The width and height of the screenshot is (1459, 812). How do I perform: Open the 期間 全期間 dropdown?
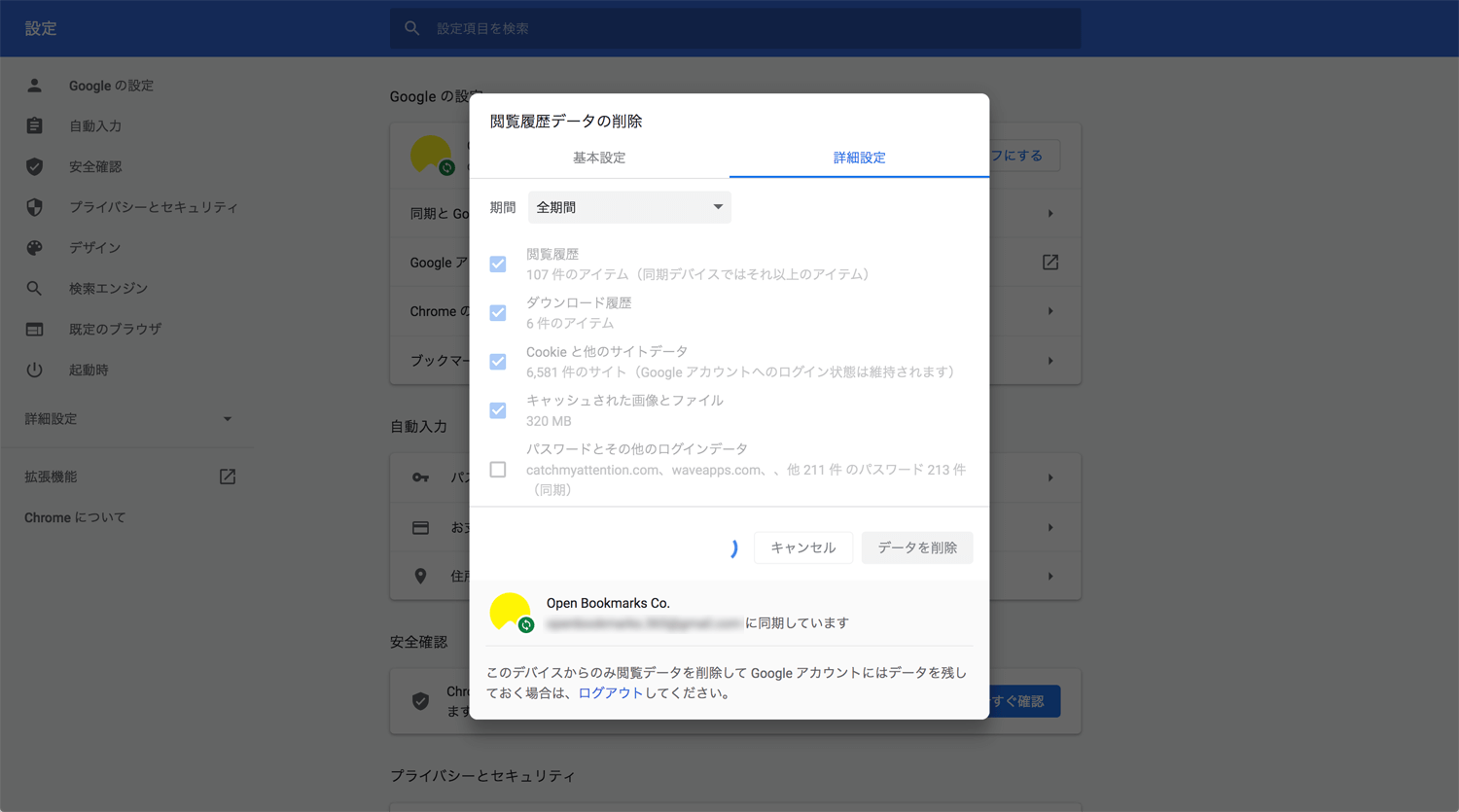pos(629,207)
